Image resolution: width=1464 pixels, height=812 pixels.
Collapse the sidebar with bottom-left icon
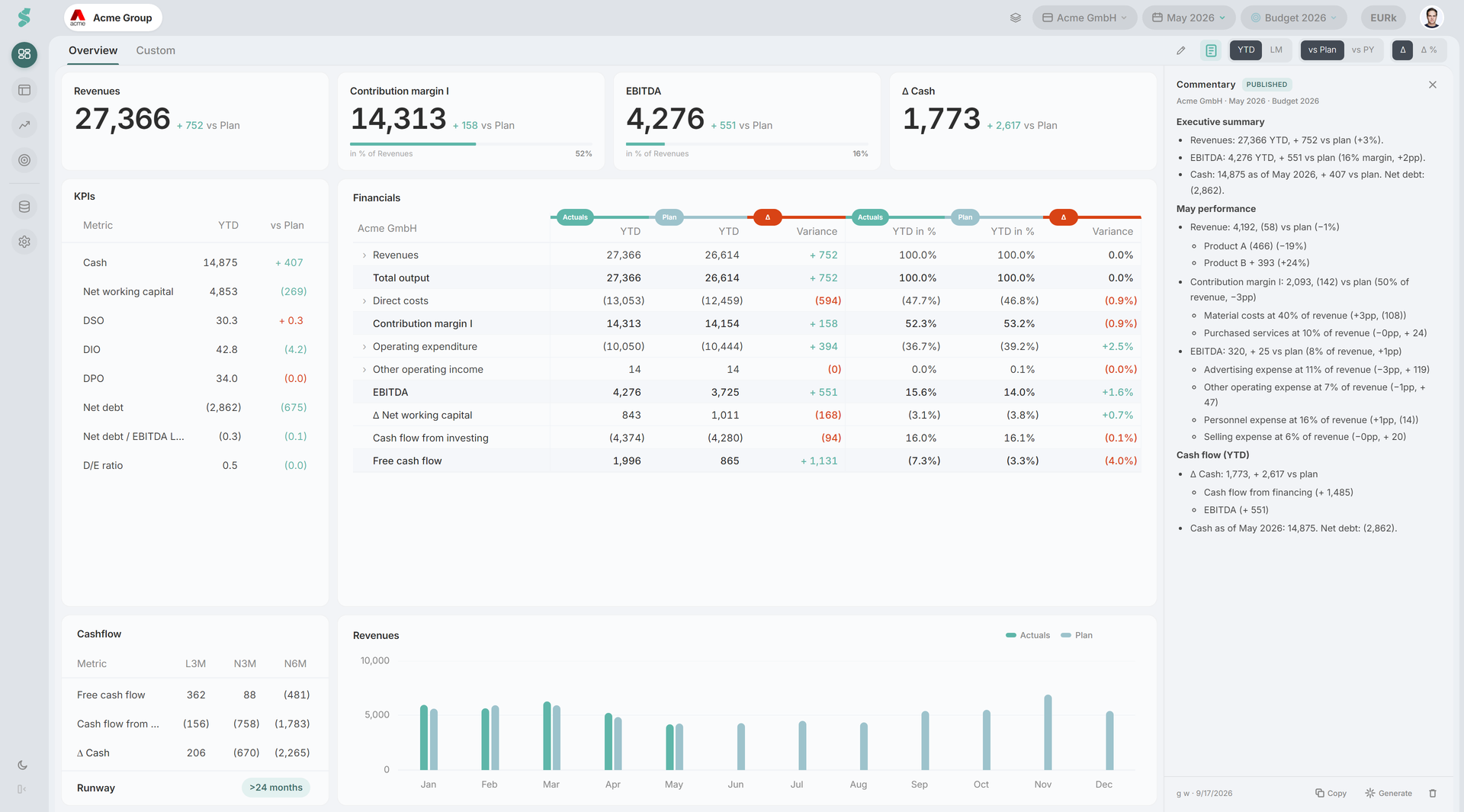22,789
